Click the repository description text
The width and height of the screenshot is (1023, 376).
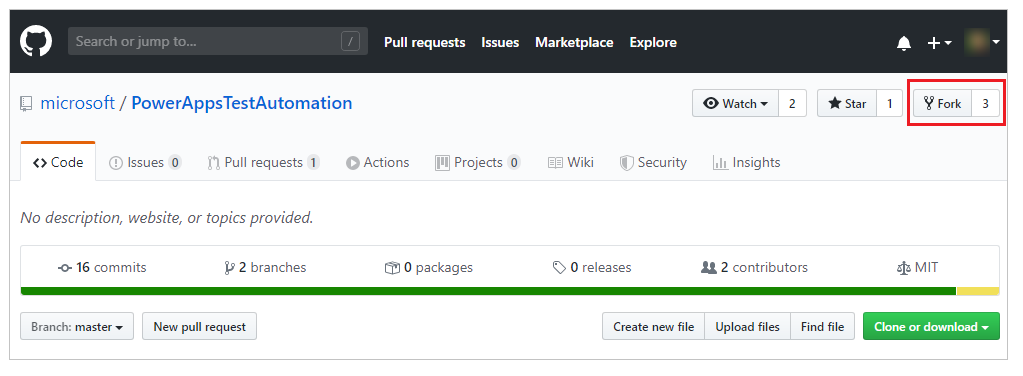167,218
